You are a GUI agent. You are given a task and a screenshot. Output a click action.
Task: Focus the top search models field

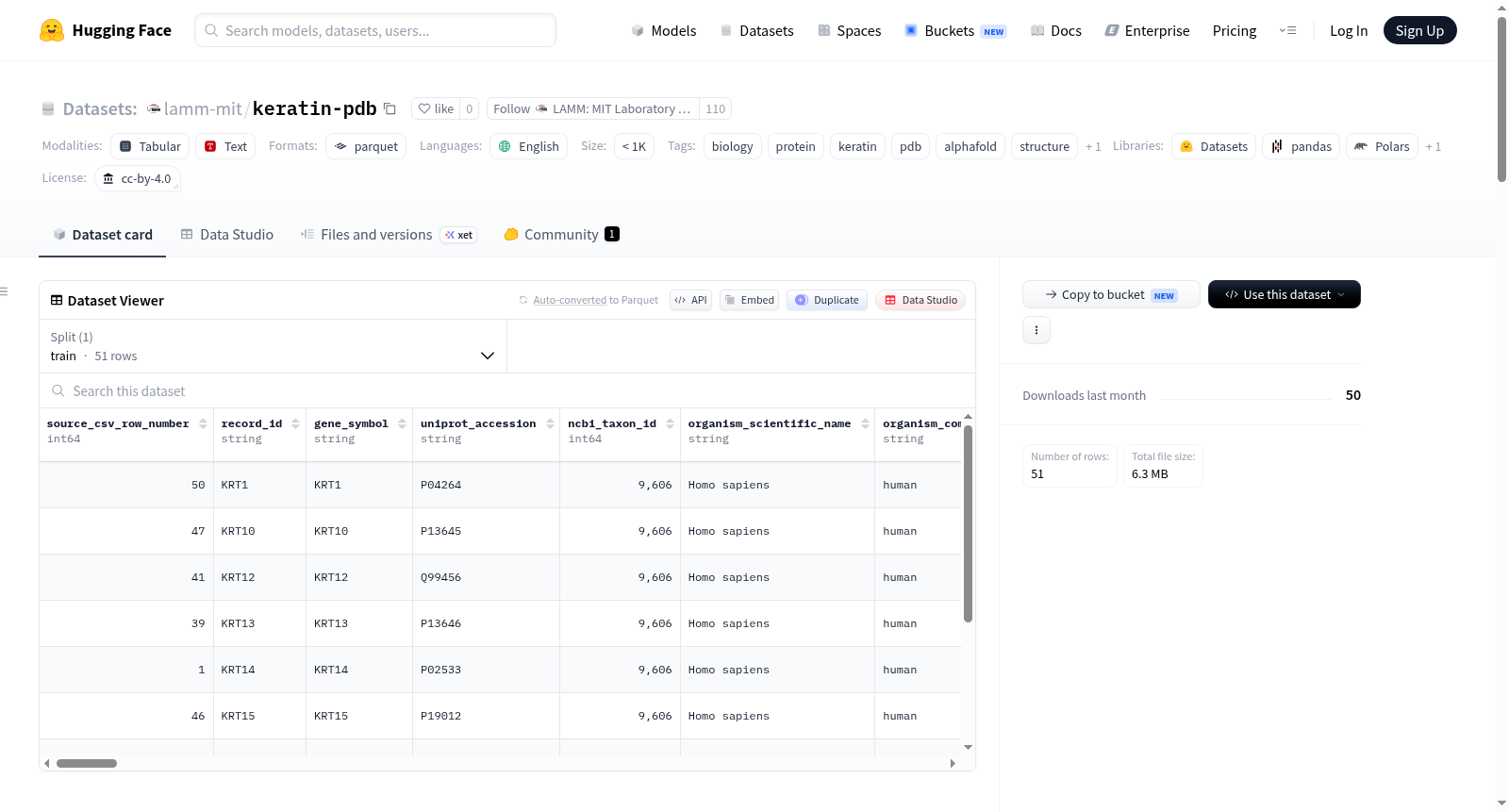point(375,30)
